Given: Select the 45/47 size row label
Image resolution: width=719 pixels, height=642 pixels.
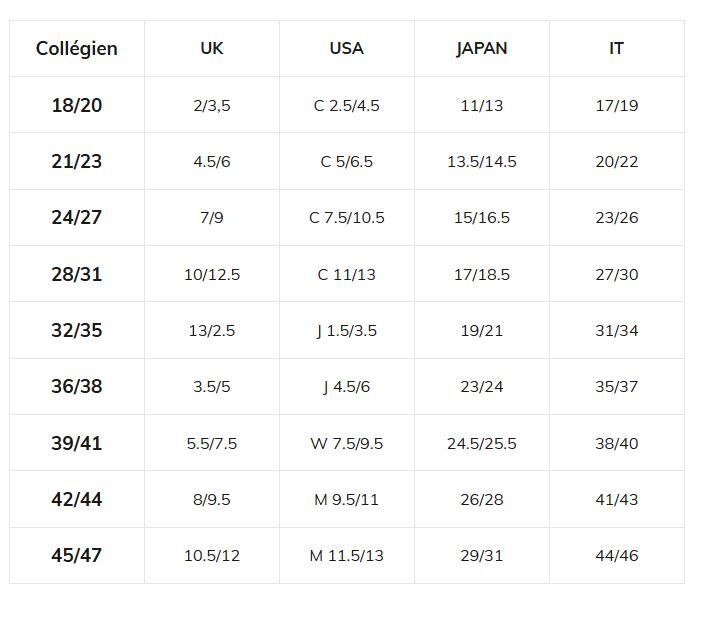Looking at the screenshot, I should pos(77,555).
